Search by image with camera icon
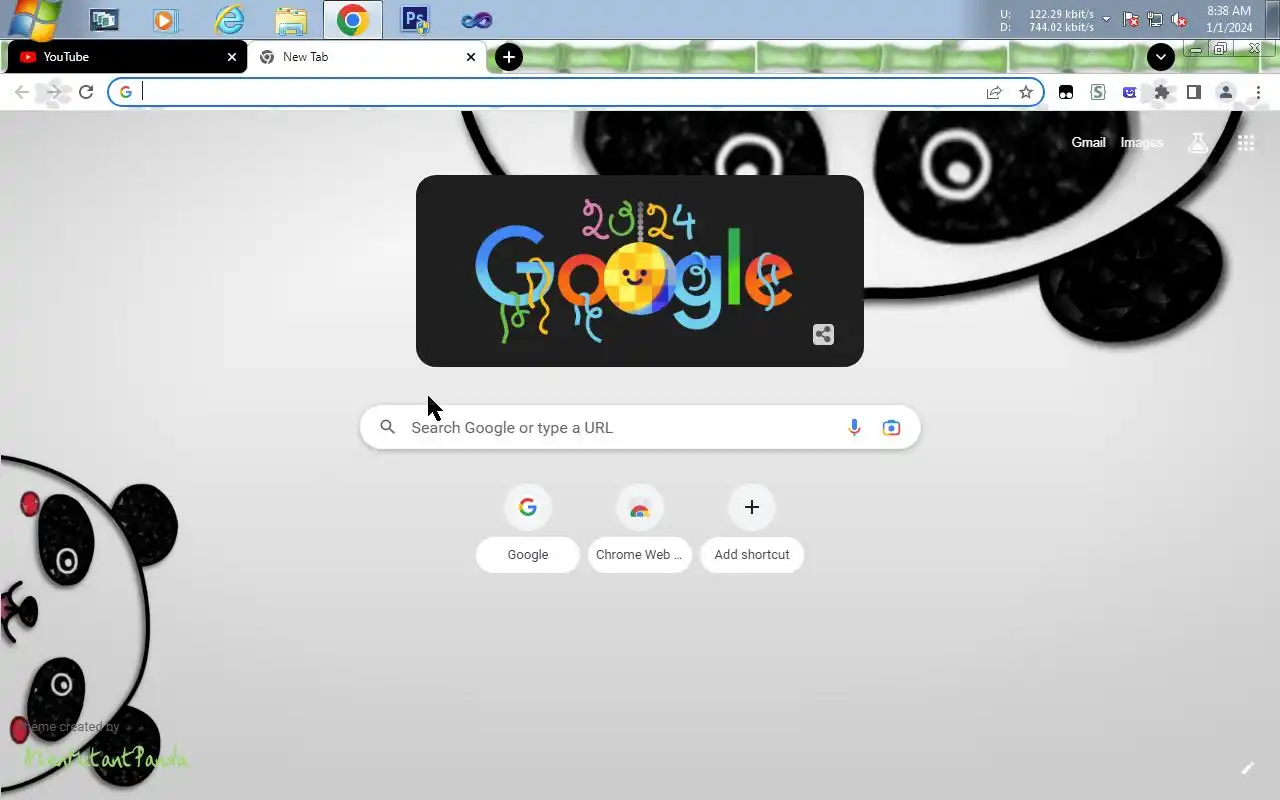Screen dimensions: 1280x800 [x=891, y=427]
